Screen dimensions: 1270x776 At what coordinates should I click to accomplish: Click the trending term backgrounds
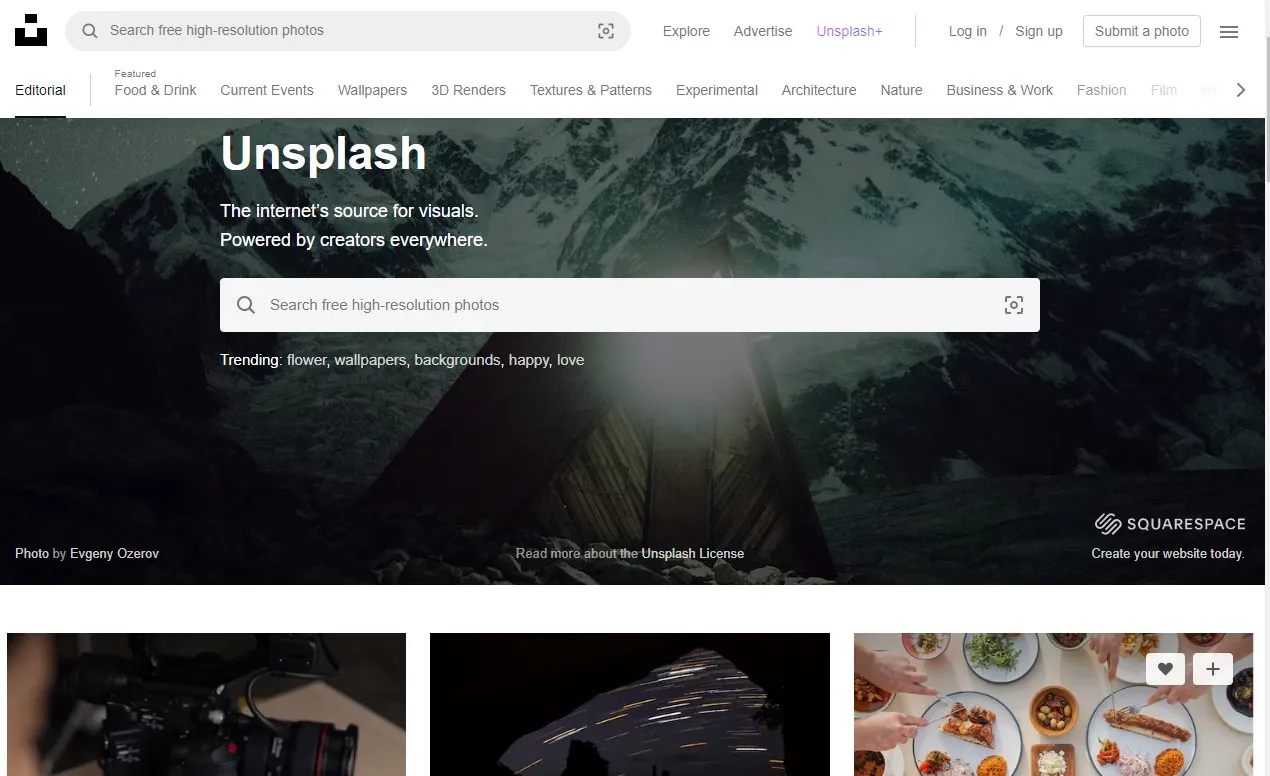coord(458,360)
